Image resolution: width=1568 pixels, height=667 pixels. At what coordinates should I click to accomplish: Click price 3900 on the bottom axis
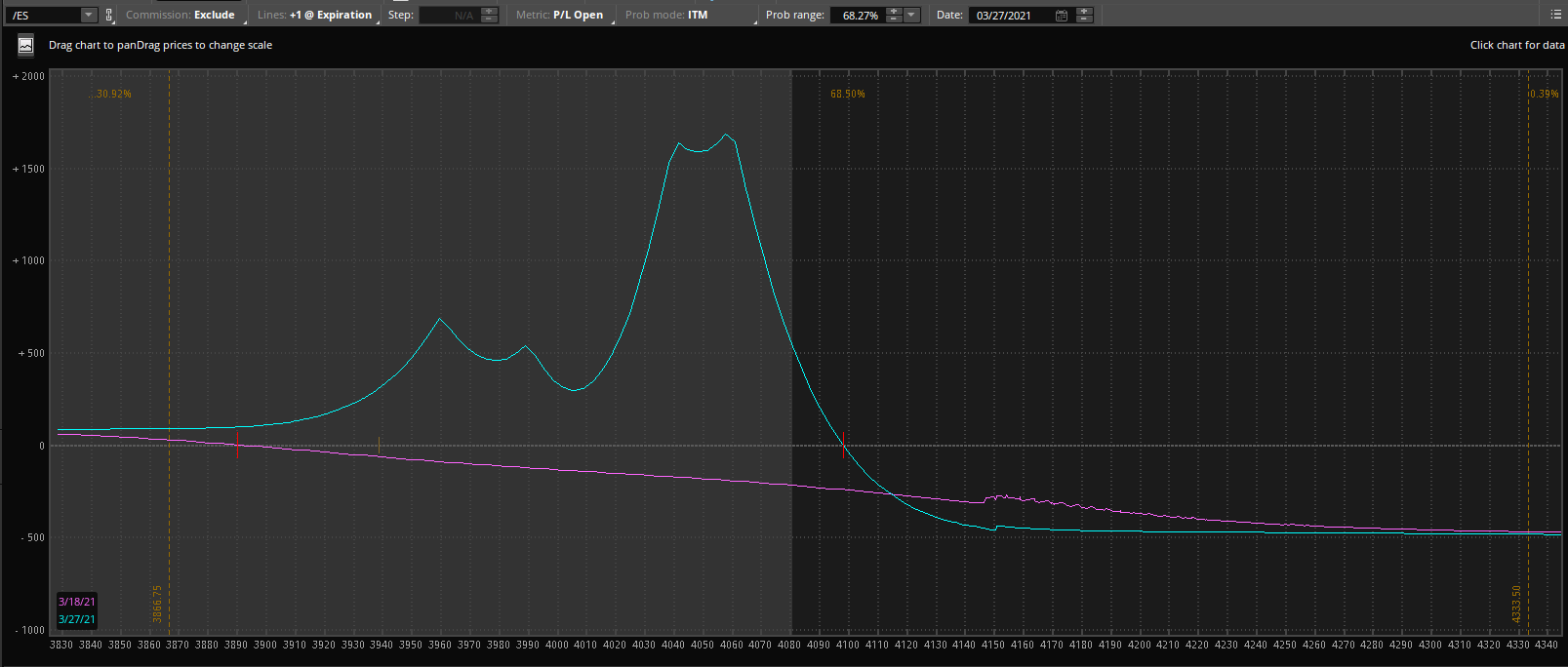(x=265, y=645)
